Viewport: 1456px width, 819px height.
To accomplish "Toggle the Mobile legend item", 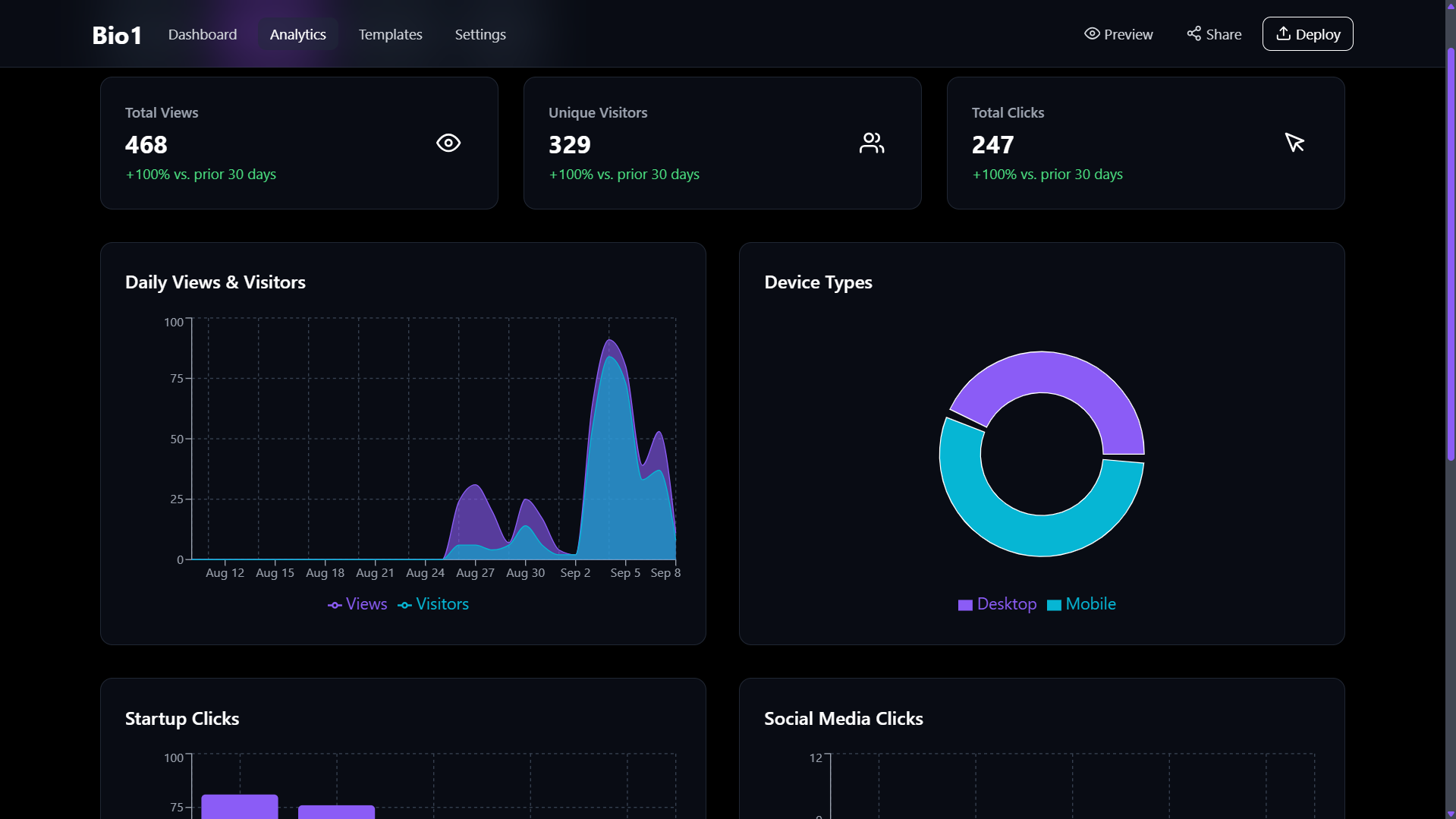I will pos(1081,604).
